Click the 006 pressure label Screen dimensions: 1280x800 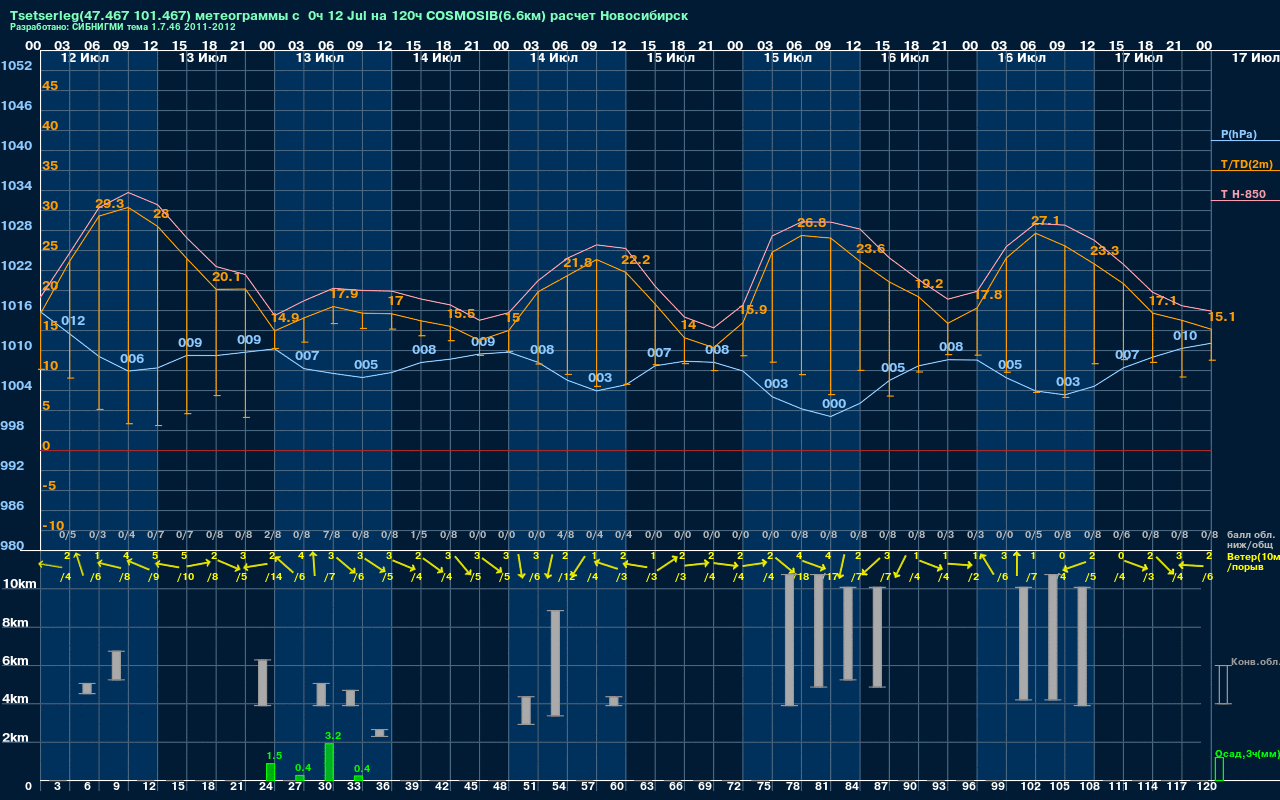[x=132, y=359]
